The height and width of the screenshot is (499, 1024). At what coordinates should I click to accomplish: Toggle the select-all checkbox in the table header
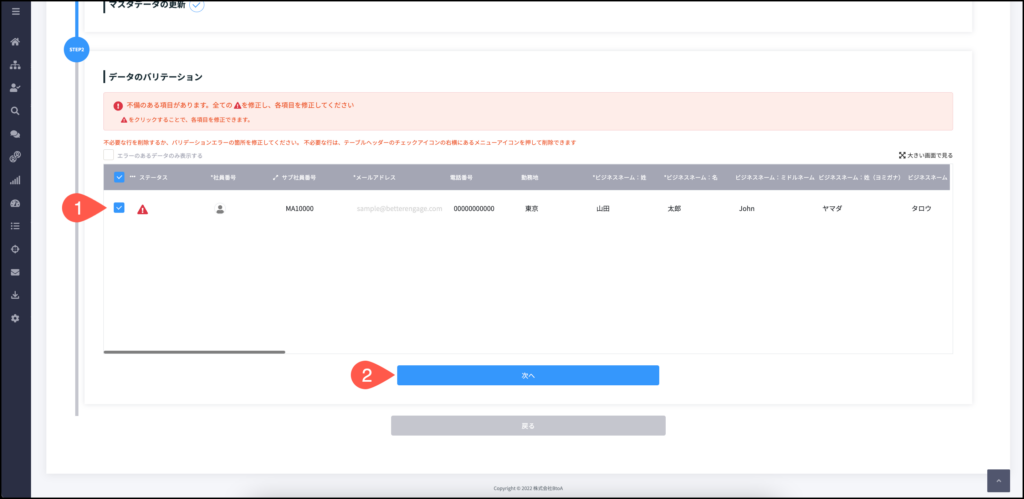tap(120, 177)
